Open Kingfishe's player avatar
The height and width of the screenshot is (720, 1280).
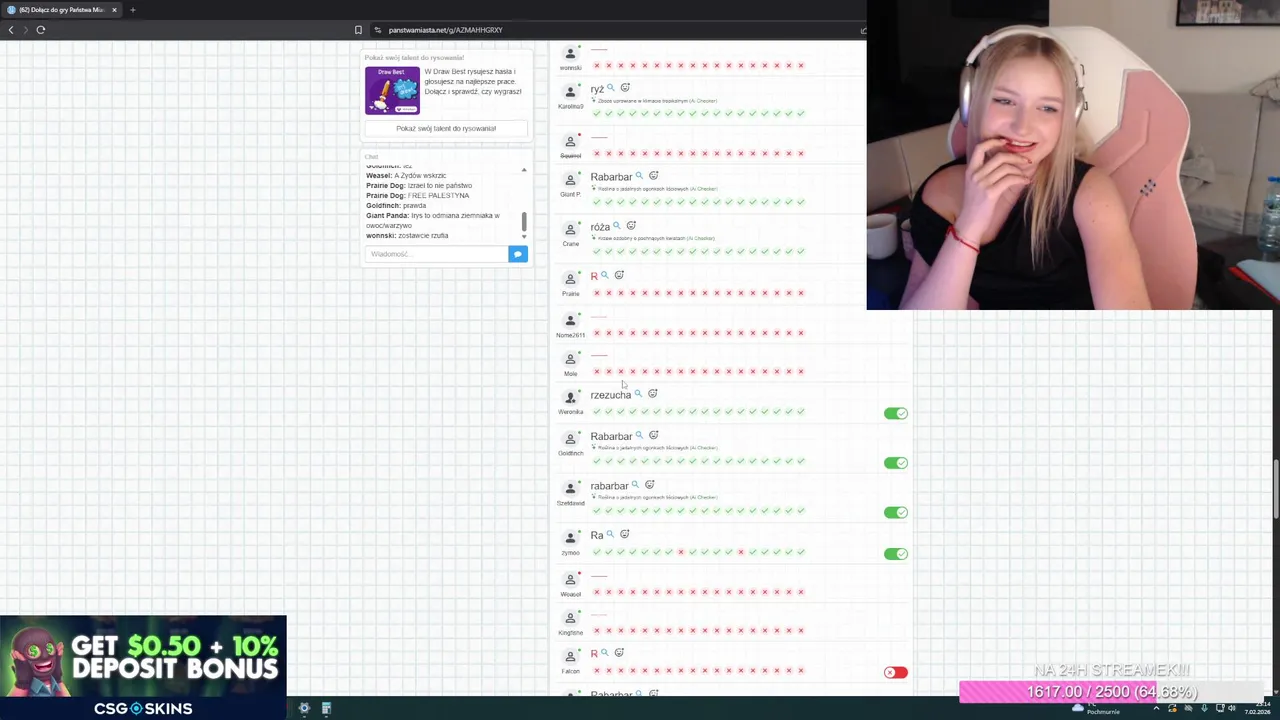coord(571,619)
